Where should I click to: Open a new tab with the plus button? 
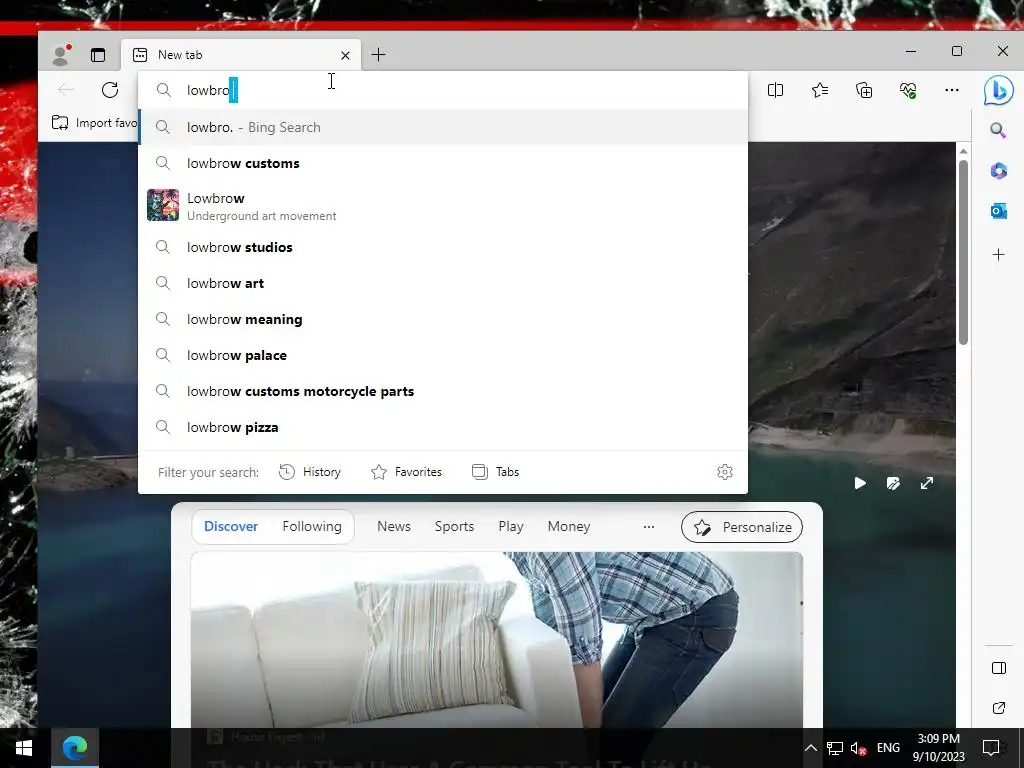point(378,55)
